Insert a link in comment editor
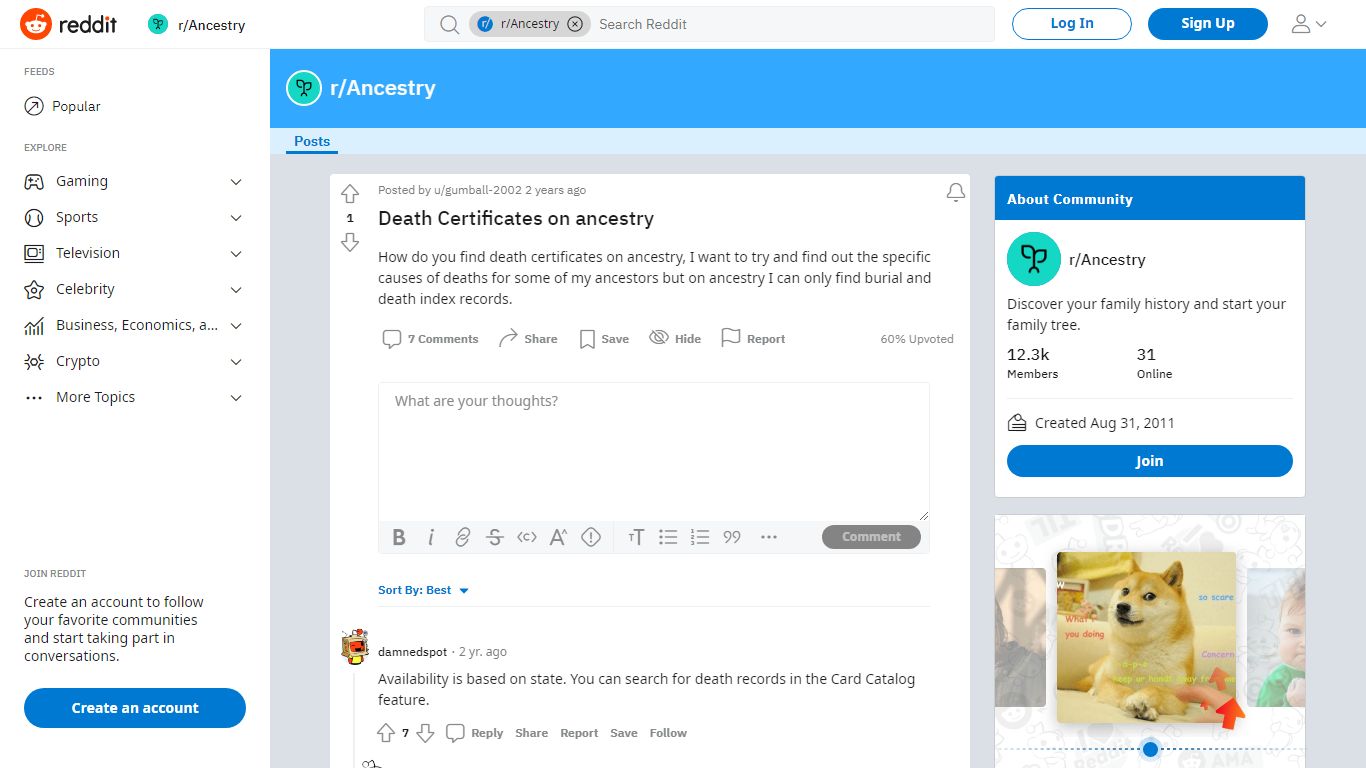 [463, 537]
